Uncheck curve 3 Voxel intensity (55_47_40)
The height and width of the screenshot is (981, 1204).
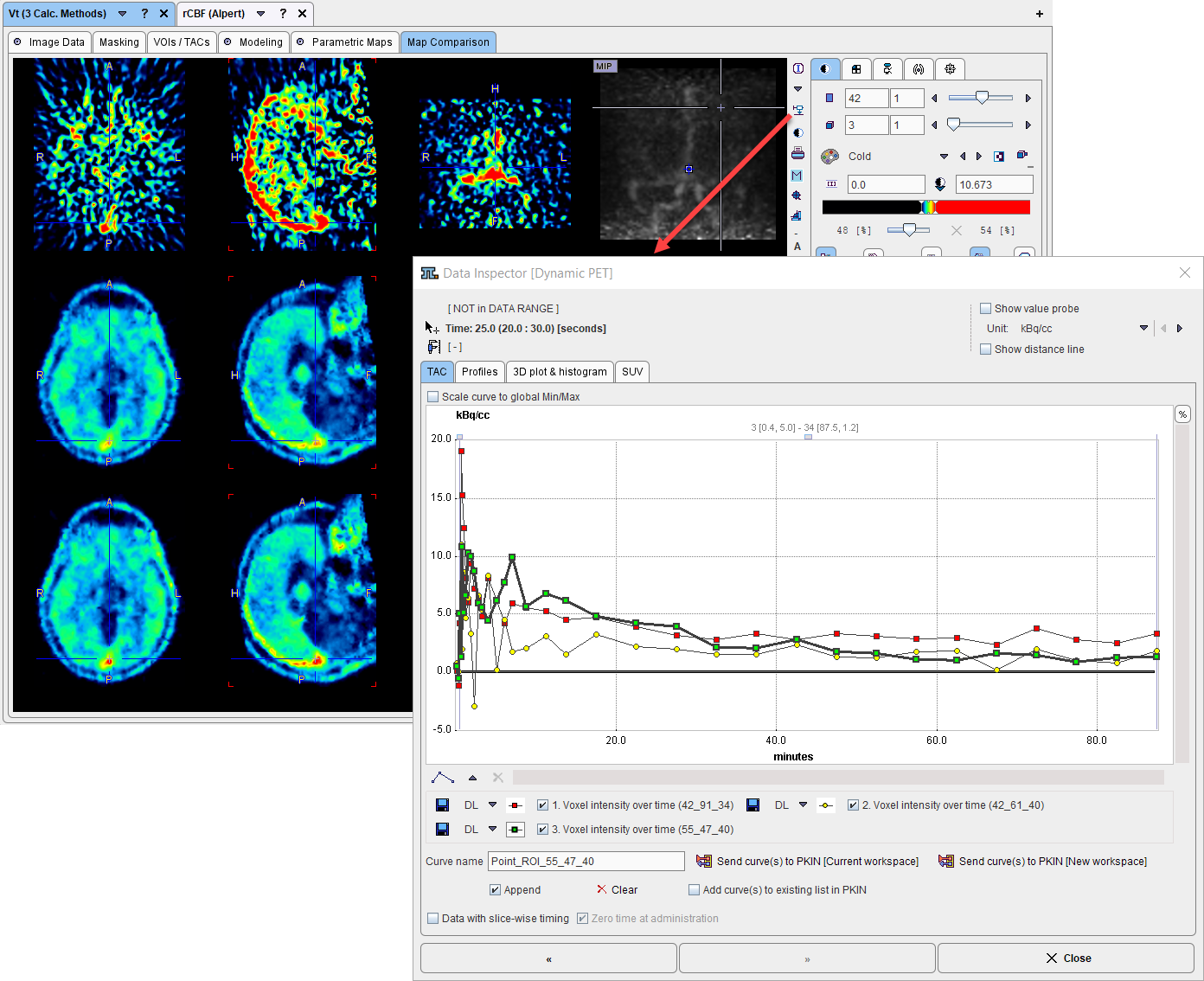(542, 830)
